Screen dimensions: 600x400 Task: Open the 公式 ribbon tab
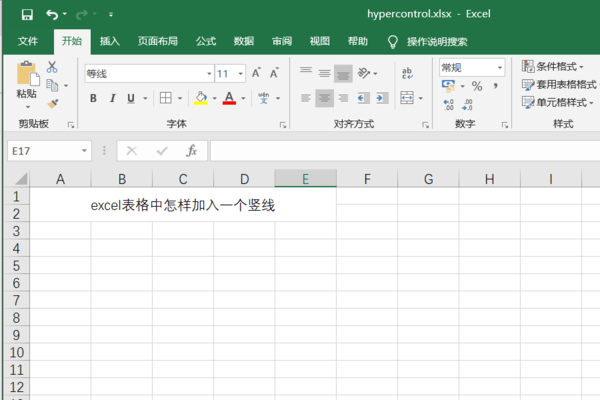pos(206,41)
